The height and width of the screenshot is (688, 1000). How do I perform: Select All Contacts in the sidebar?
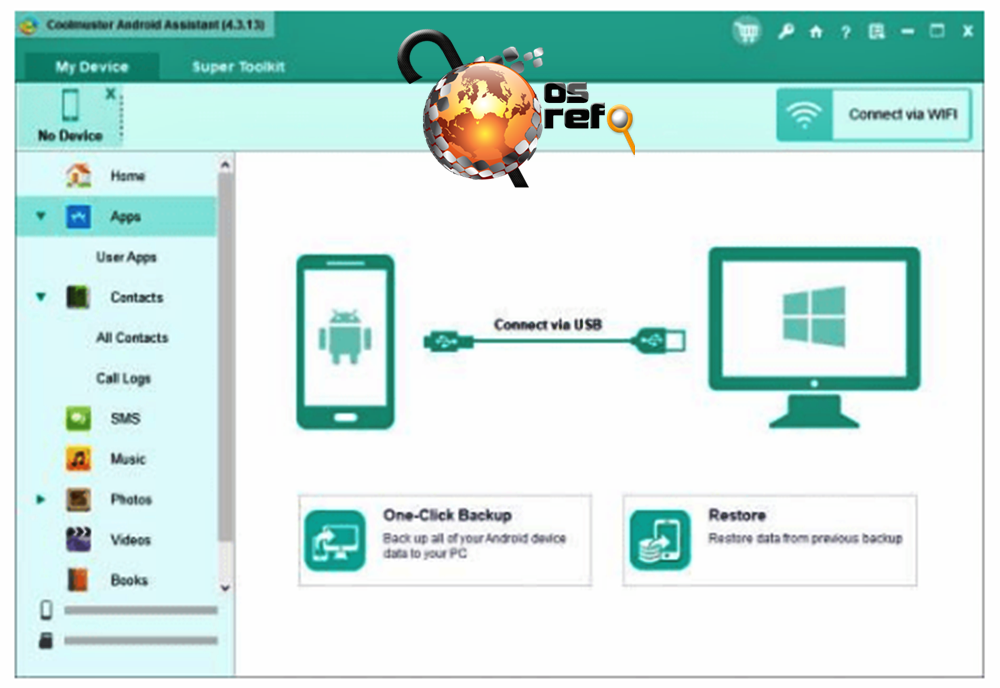132,338
